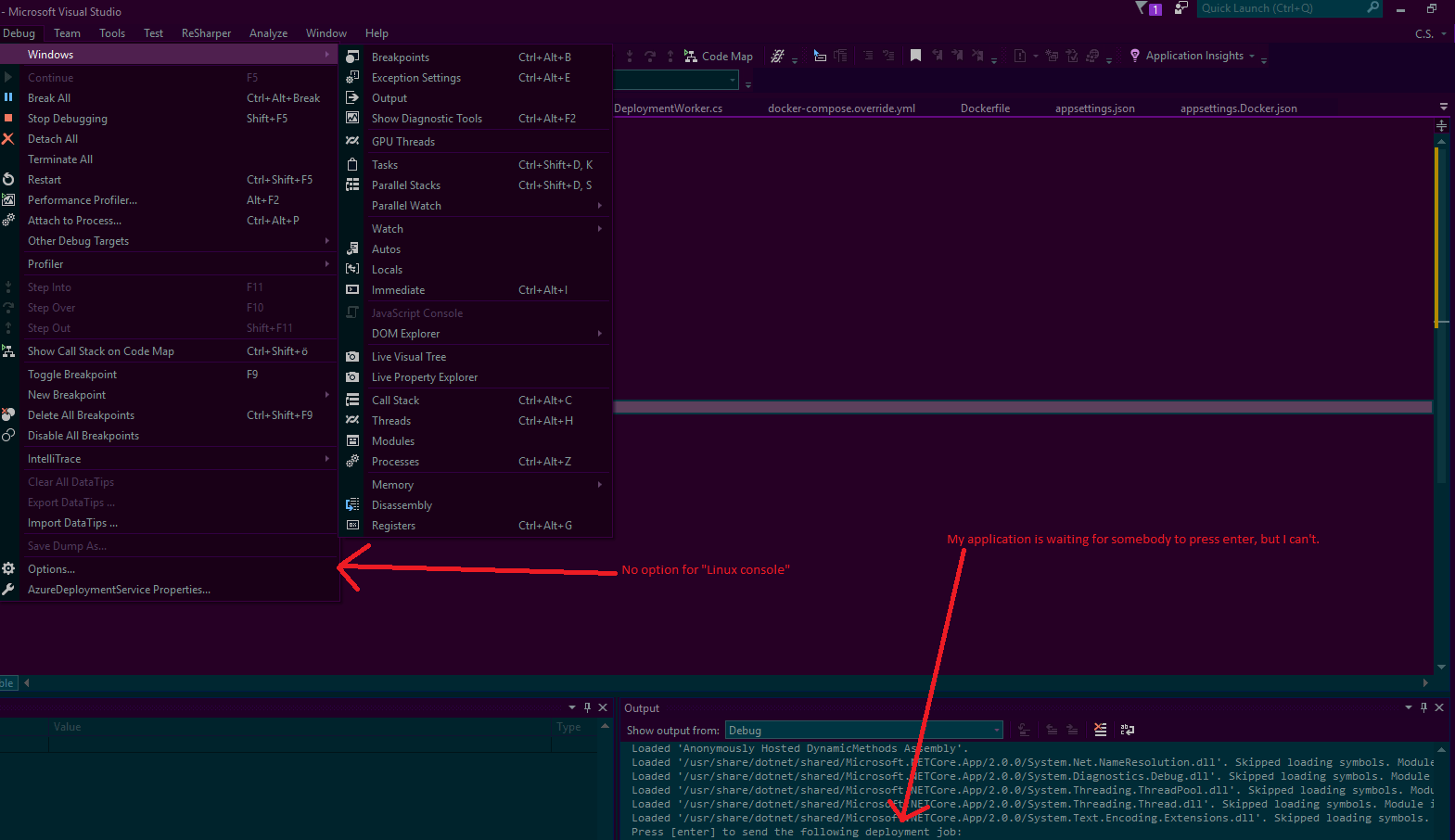Click the Delete All Breakpoints icon
The image size is (1455, 840).
(8, 414)
